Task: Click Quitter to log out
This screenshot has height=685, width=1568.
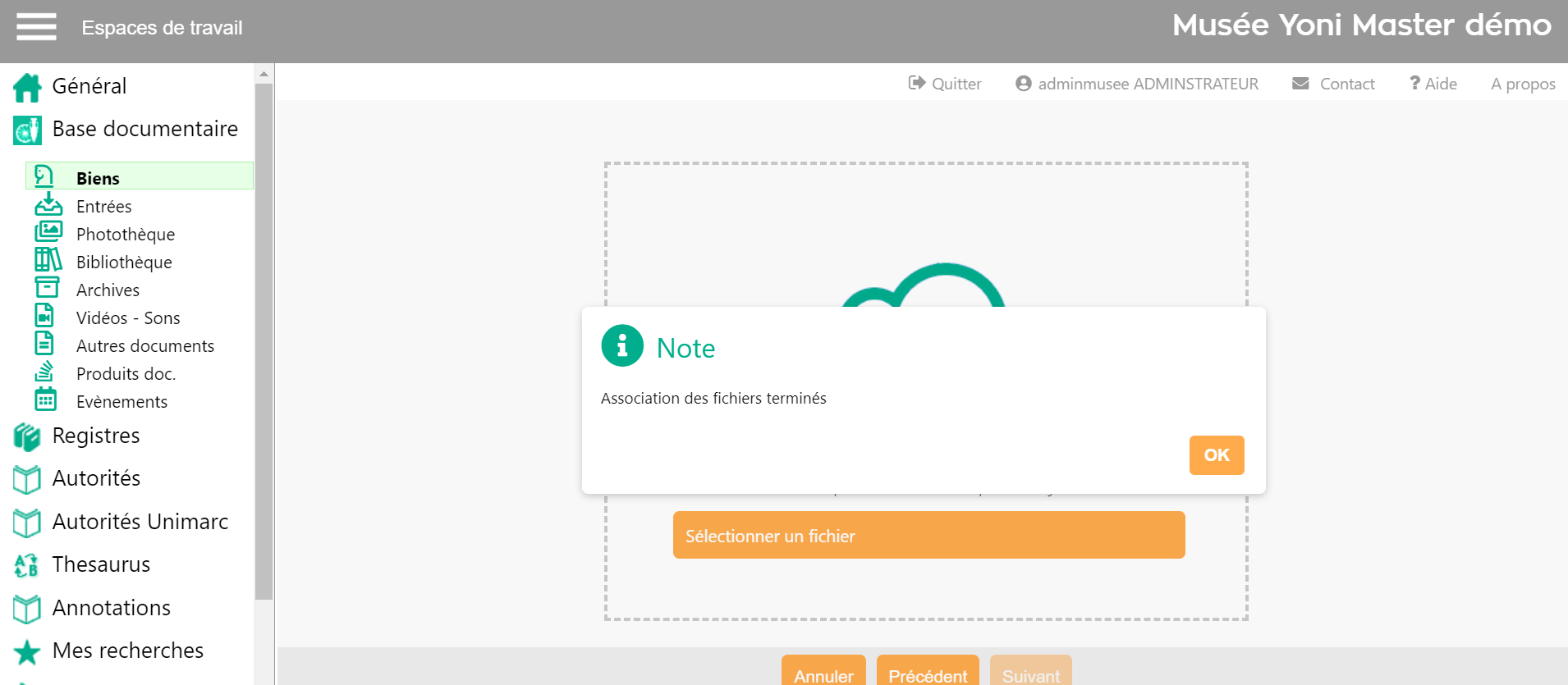Action: click(945, 84)
